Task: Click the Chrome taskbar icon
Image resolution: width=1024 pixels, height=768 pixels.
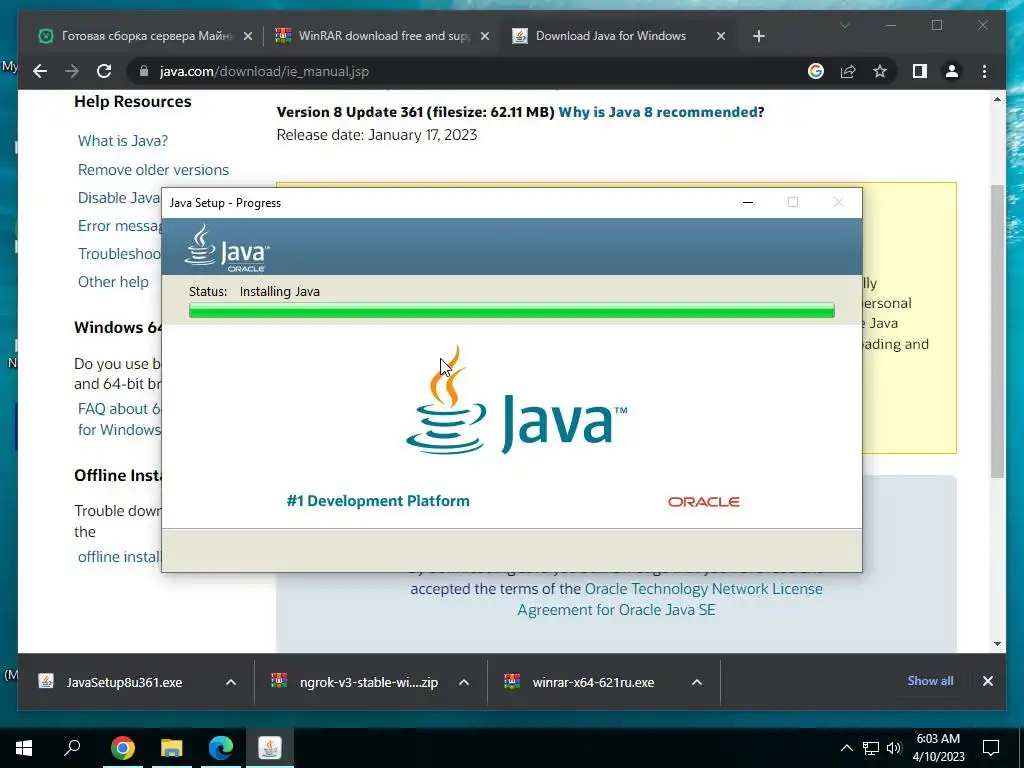Action: tap(123, 748)
